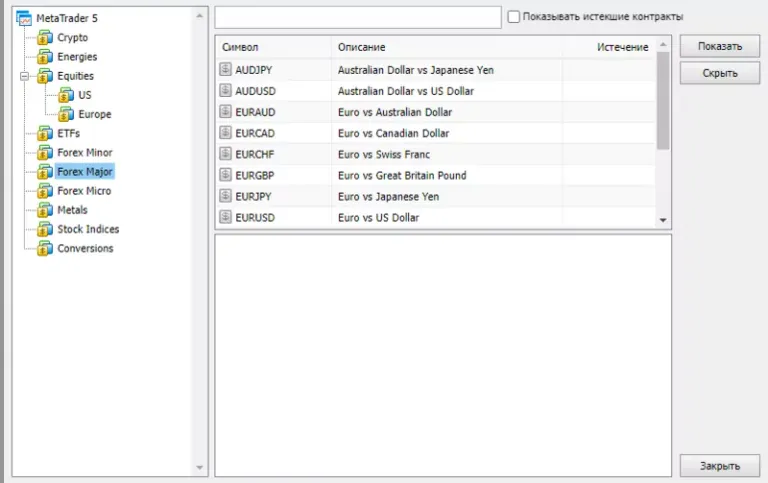Image resolution: width=768 pixels, height=483 pixels.
Task: Select the EURAUD symbol name
Action: coord(255,112)
